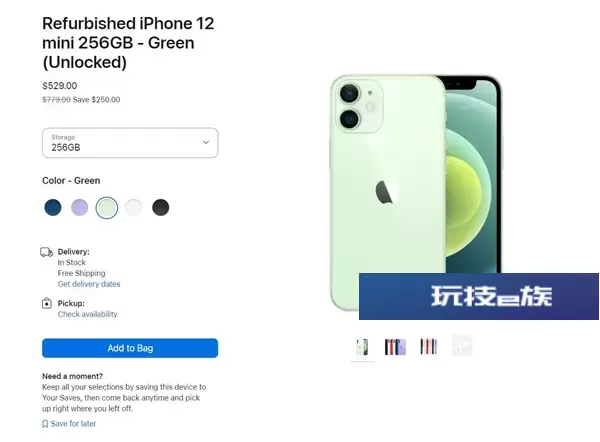The image size is (600, 442).
Task: Show the third side-view phones thumbnail
Action: pos(429,347)
